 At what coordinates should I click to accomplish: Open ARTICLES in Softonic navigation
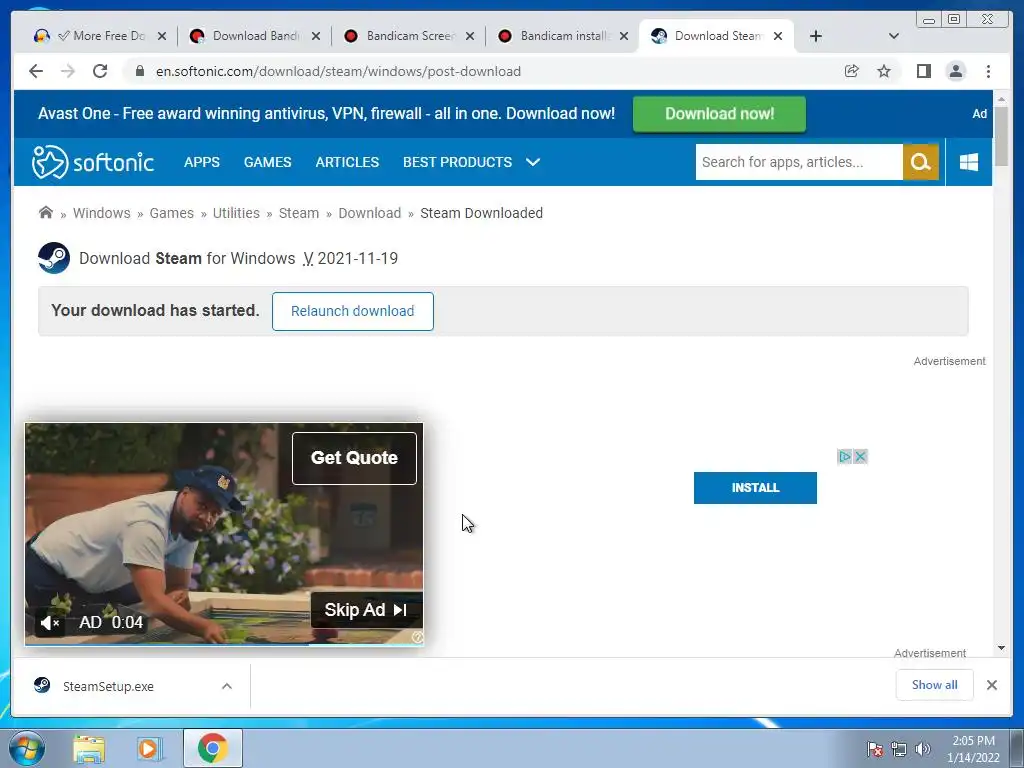(x=347, y=162)
